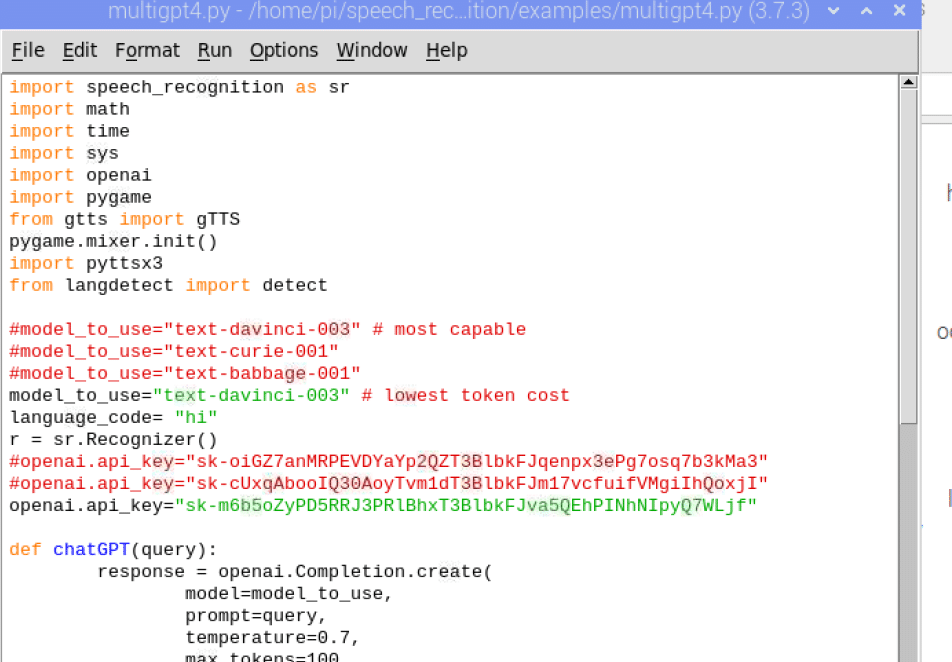Minimize the IDLE editor window
952x662 pixels.
tap(835, 11)
